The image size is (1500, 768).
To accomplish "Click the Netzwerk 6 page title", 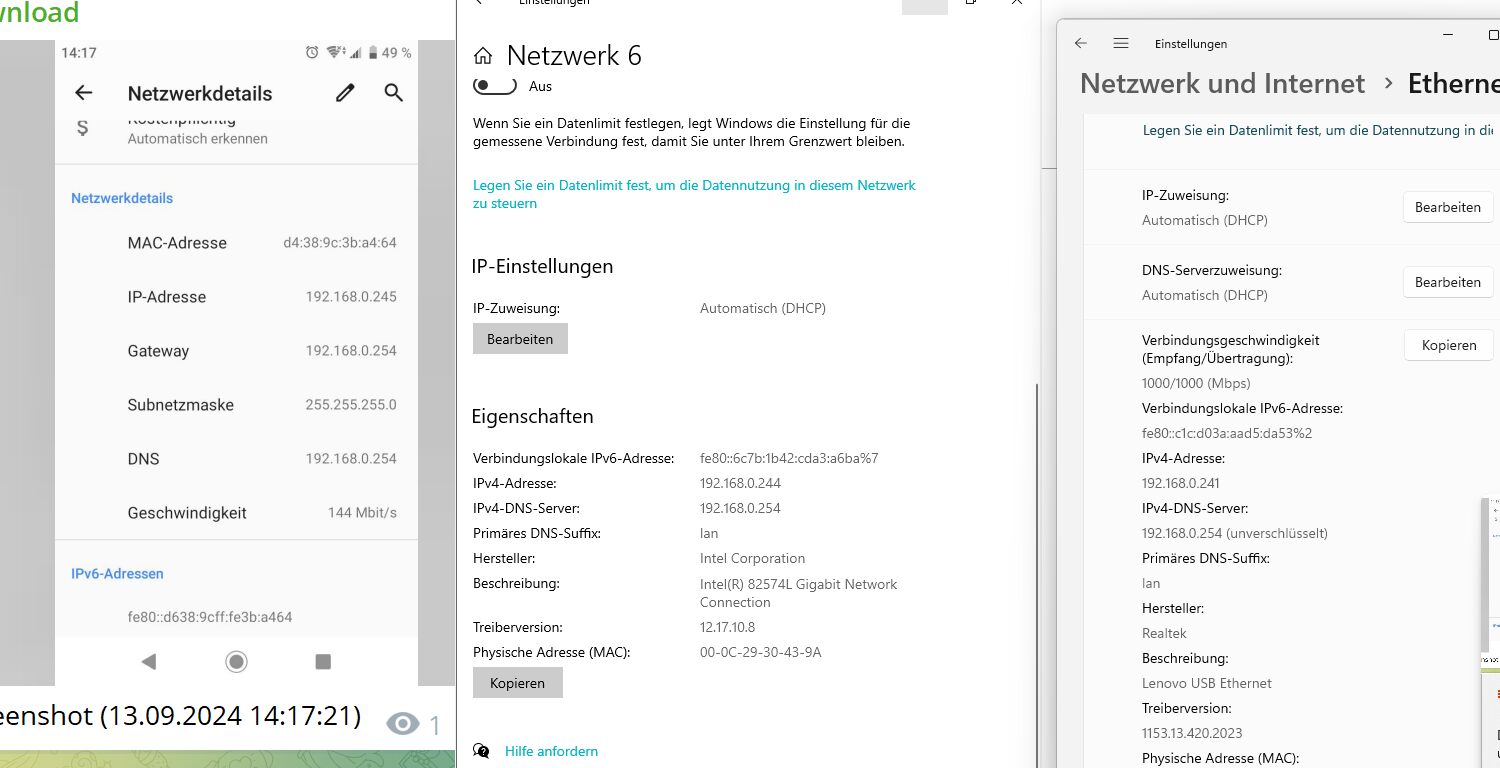I will point(574,55).
